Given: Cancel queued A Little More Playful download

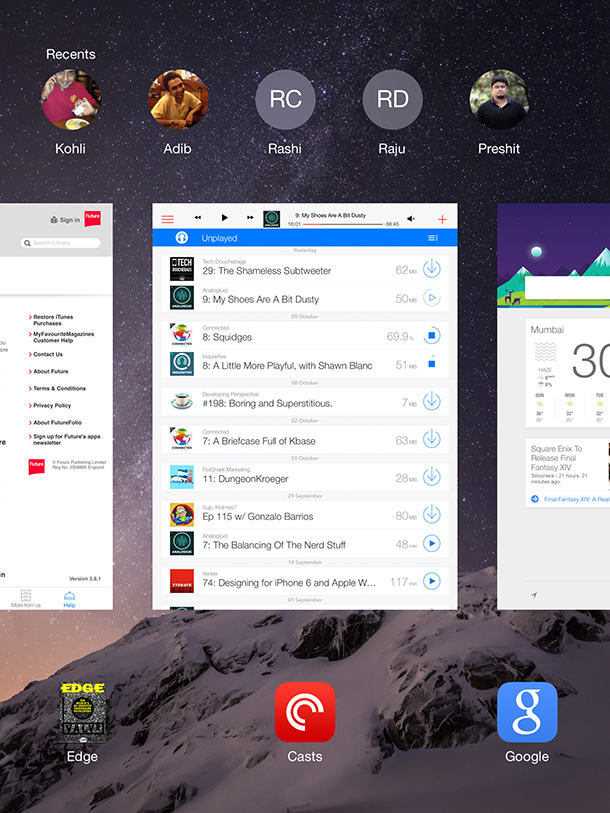Looking at the screenshot, I should click(x=432, y=364).
